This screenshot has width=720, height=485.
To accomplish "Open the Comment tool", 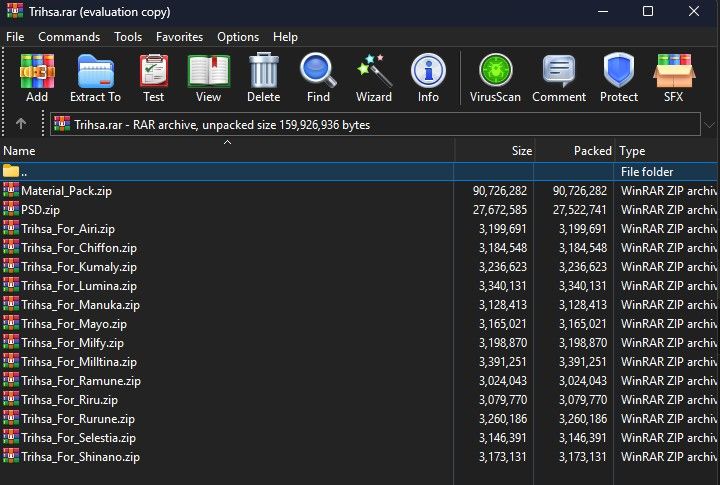I will tap(558, 71).
